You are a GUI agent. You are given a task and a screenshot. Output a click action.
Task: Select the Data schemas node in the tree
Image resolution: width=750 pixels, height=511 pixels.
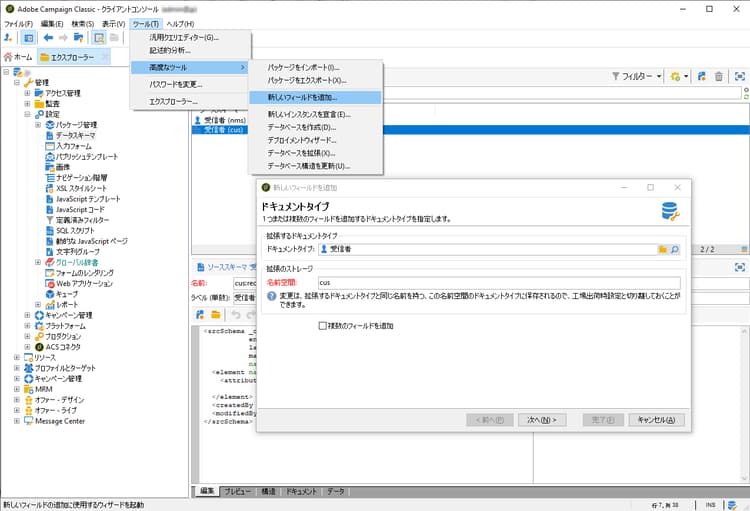click(x=70, y=135)
